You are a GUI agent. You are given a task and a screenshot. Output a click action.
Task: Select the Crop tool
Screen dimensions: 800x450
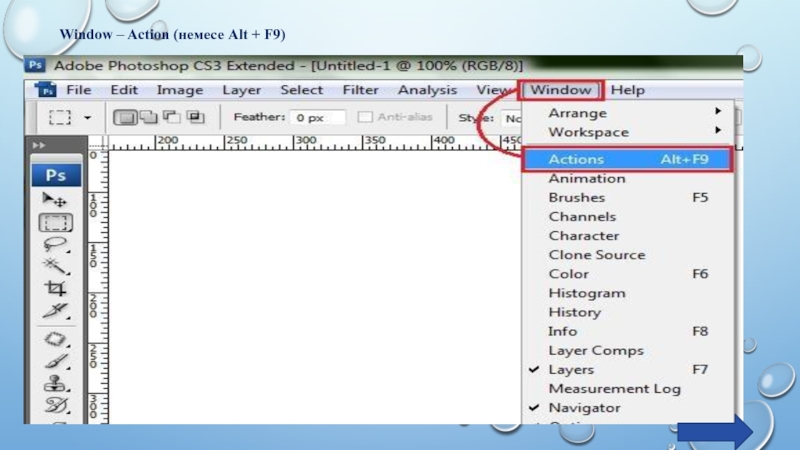click(x=55, y=289)
